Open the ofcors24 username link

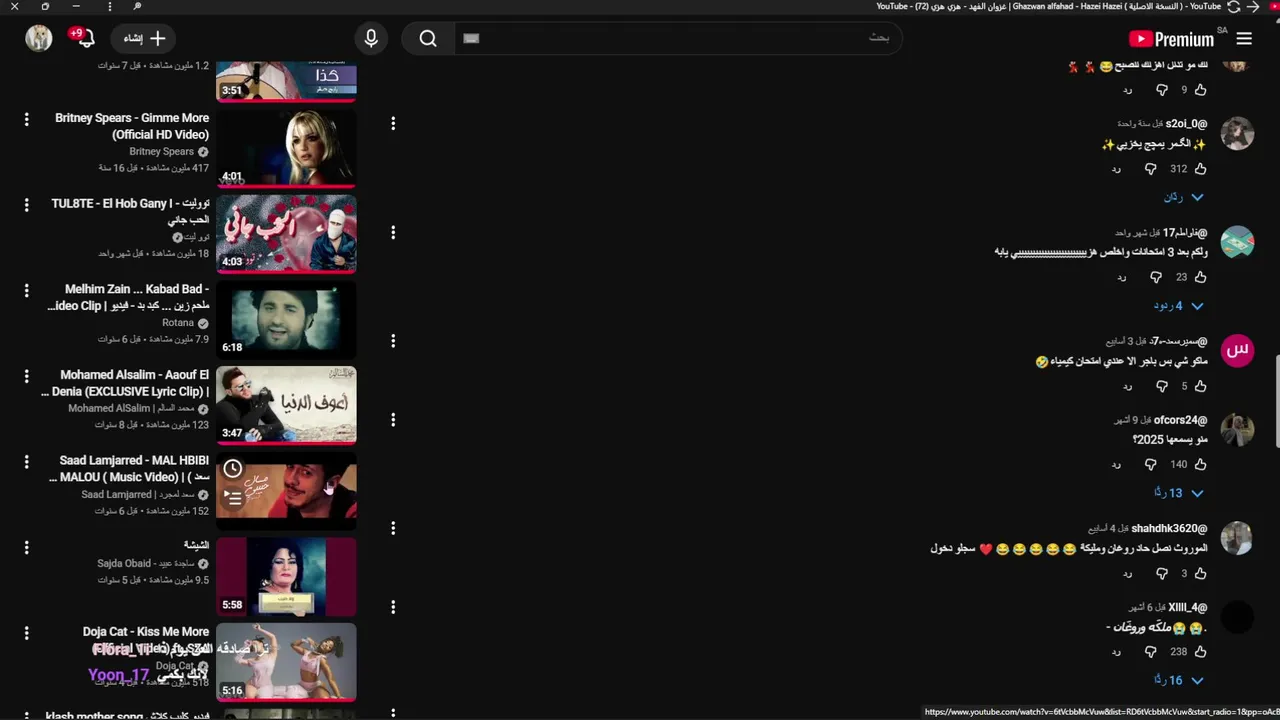tap(1180, 420)
